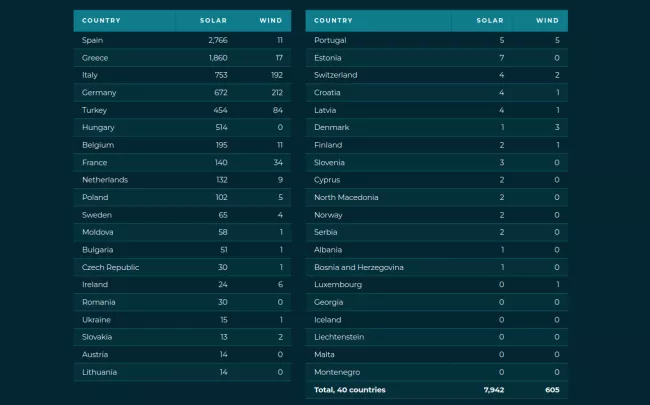Click right table's COUNTRY column header

click(333, 20)
